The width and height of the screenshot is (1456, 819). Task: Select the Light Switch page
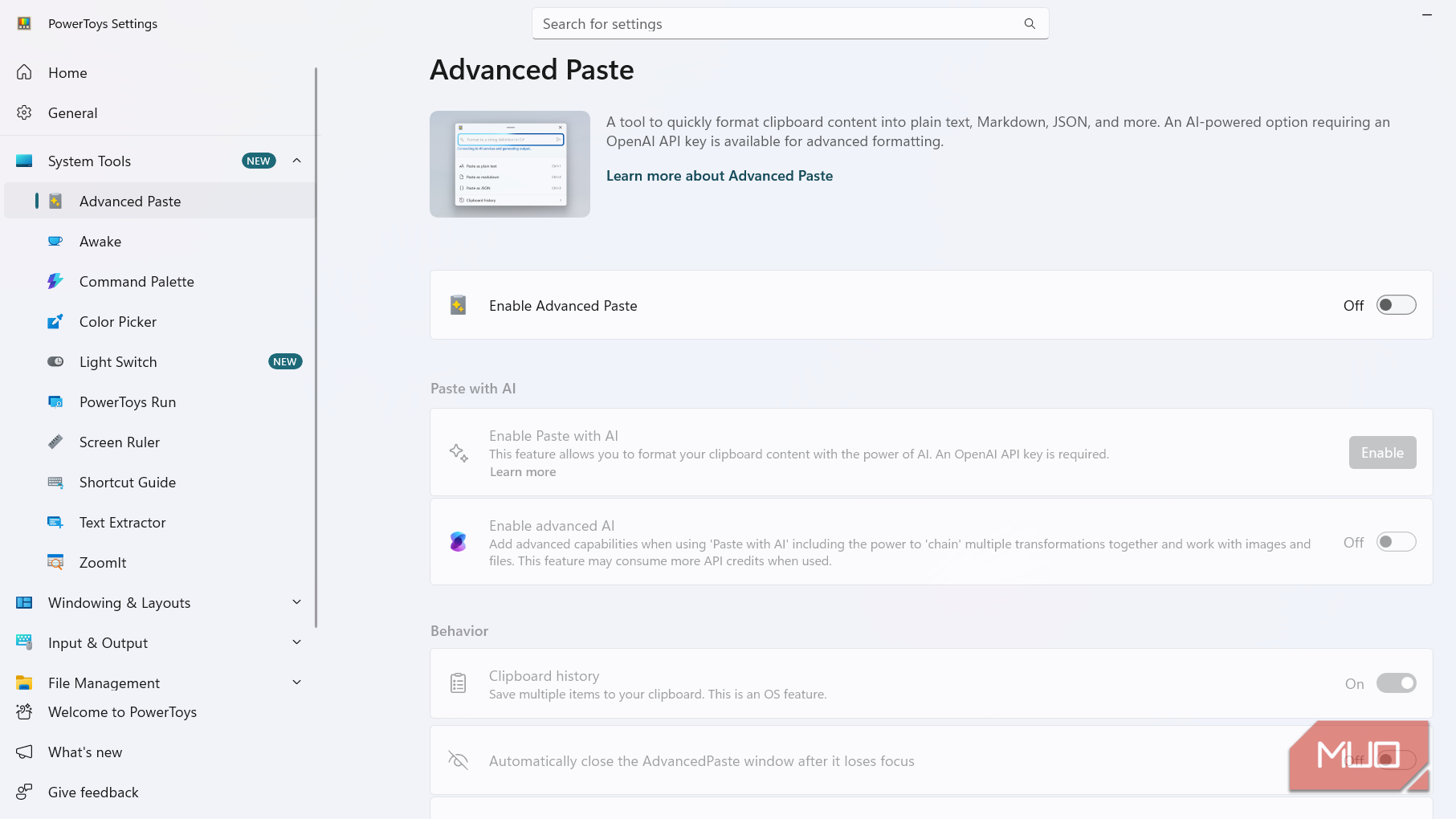coord(159,361)
